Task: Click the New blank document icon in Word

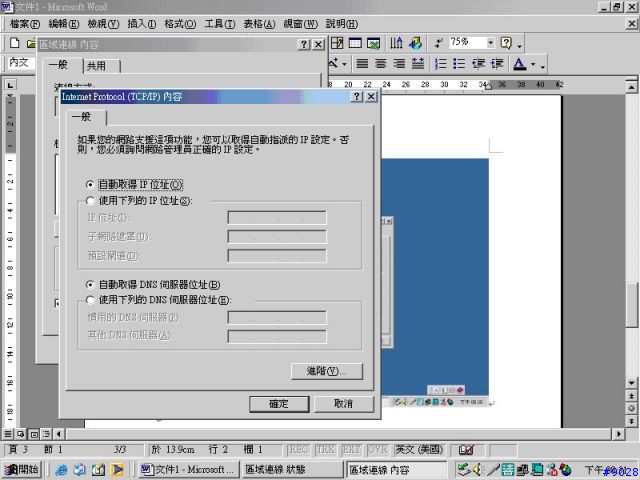Action: coord(14,43)
